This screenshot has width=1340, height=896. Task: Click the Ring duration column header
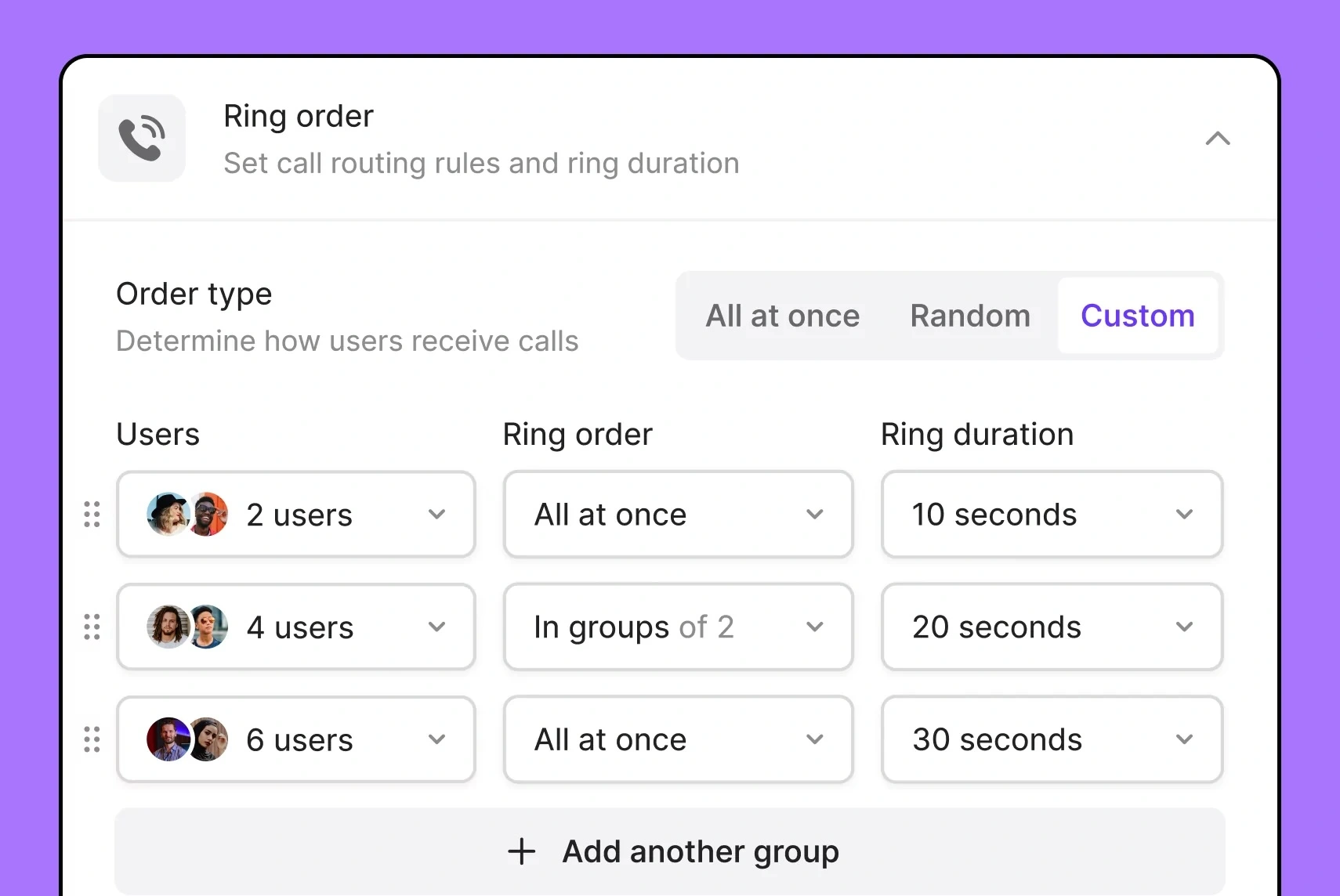coord(977,435)
